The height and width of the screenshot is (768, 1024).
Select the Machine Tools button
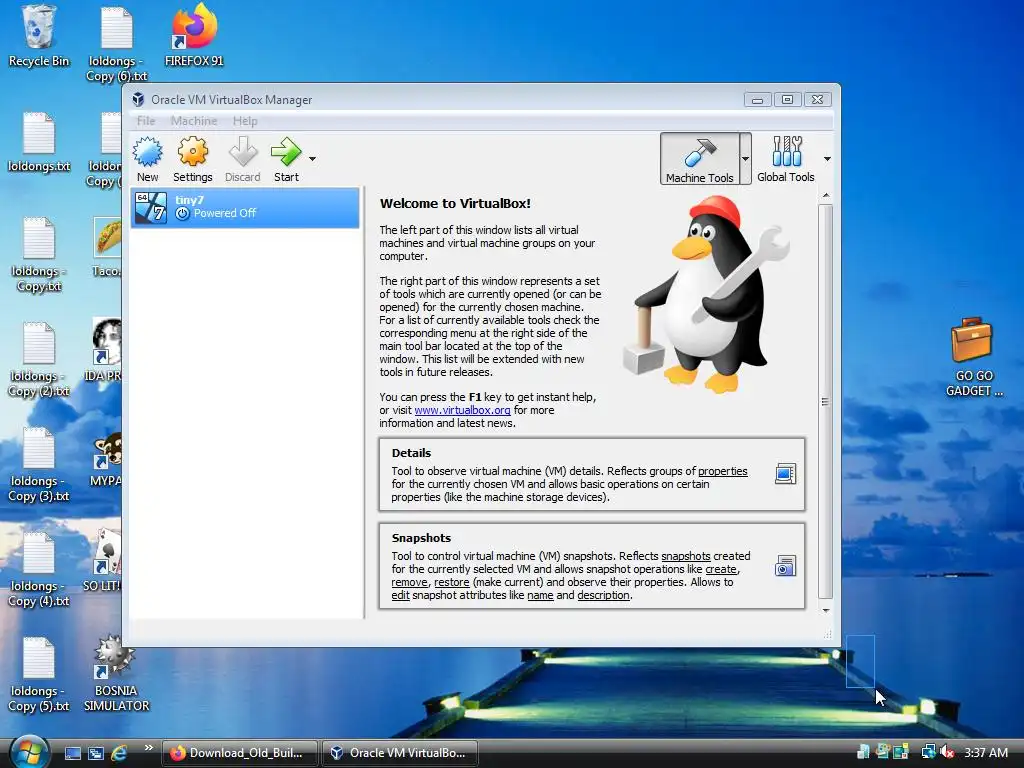tap(699, 159)
